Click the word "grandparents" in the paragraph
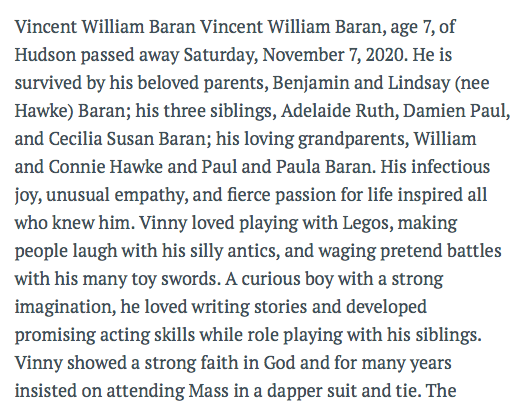This screenshot has height=407, width=526. 351,140
